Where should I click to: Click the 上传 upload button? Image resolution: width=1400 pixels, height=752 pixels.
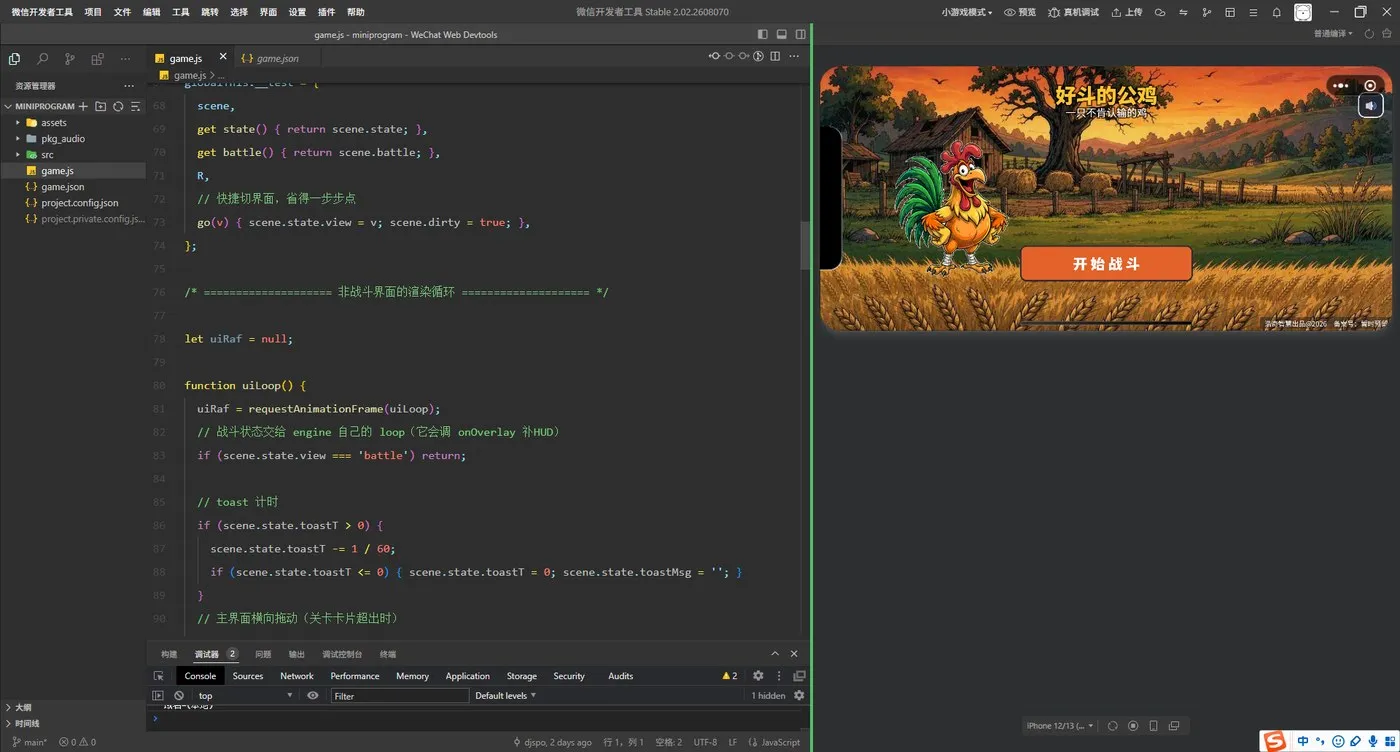pos(1126,12)
